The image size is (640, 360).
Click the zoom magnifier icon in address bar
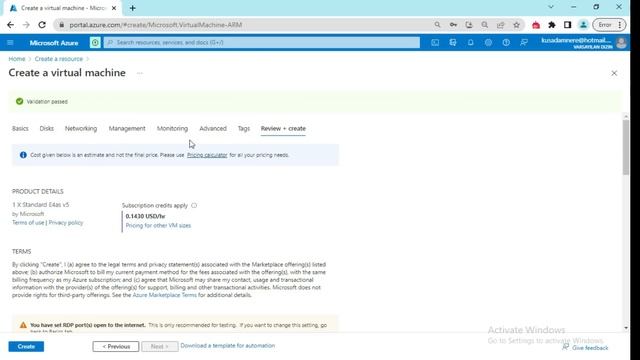click(x=484, y=25)
